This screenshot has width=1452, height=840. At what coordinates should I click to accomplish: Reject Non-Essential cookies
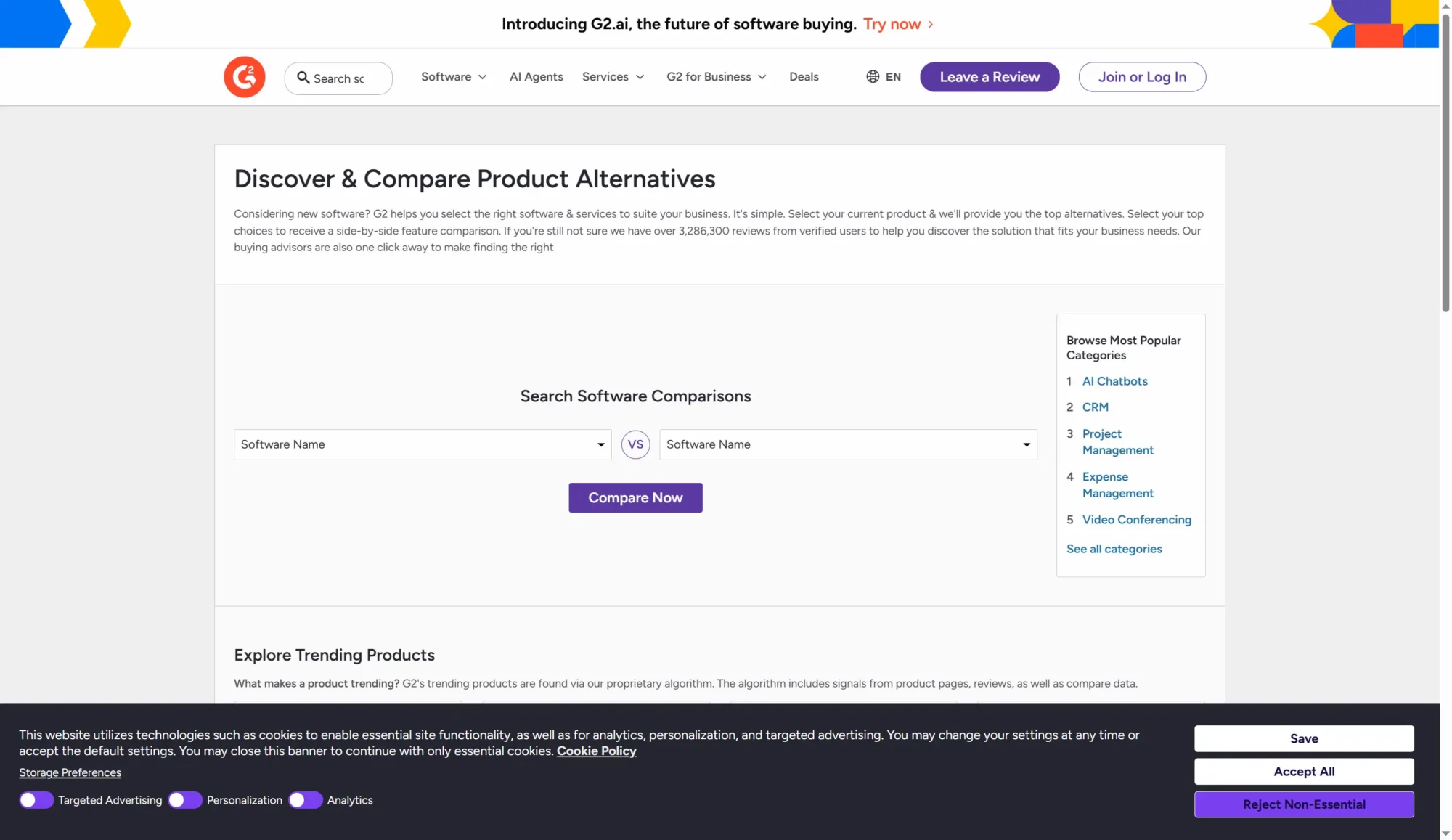tap(1304, 804)
